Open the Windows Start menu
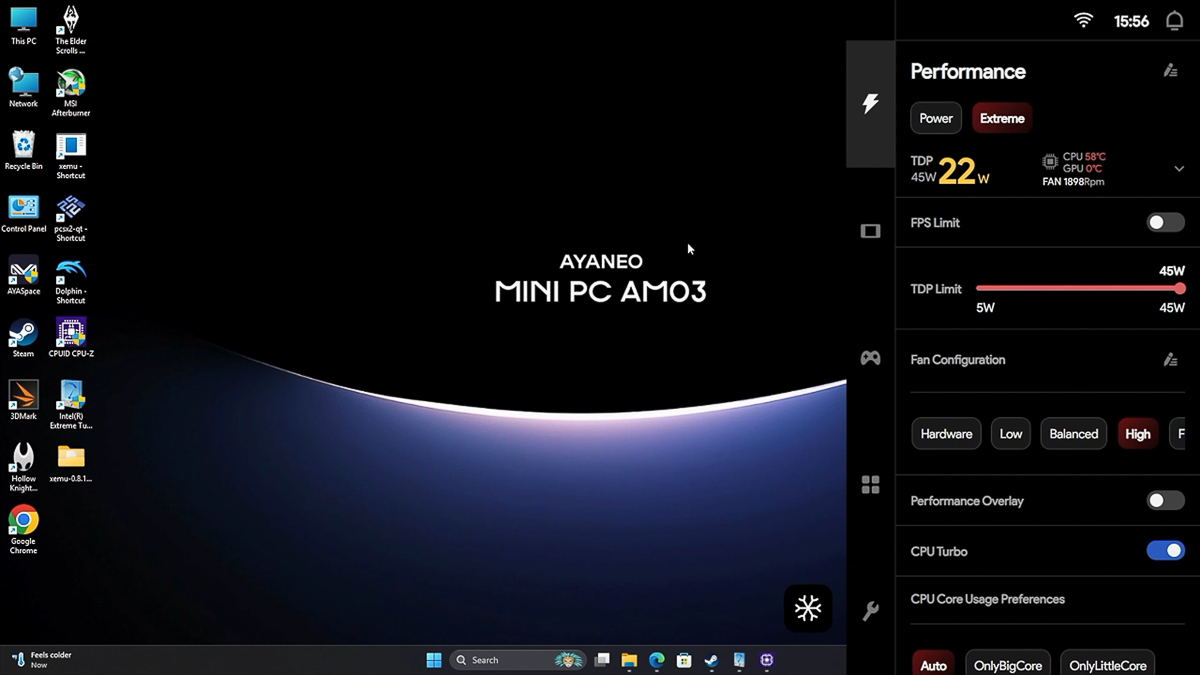Screen dimensions: 1200x675 [434, 660]
